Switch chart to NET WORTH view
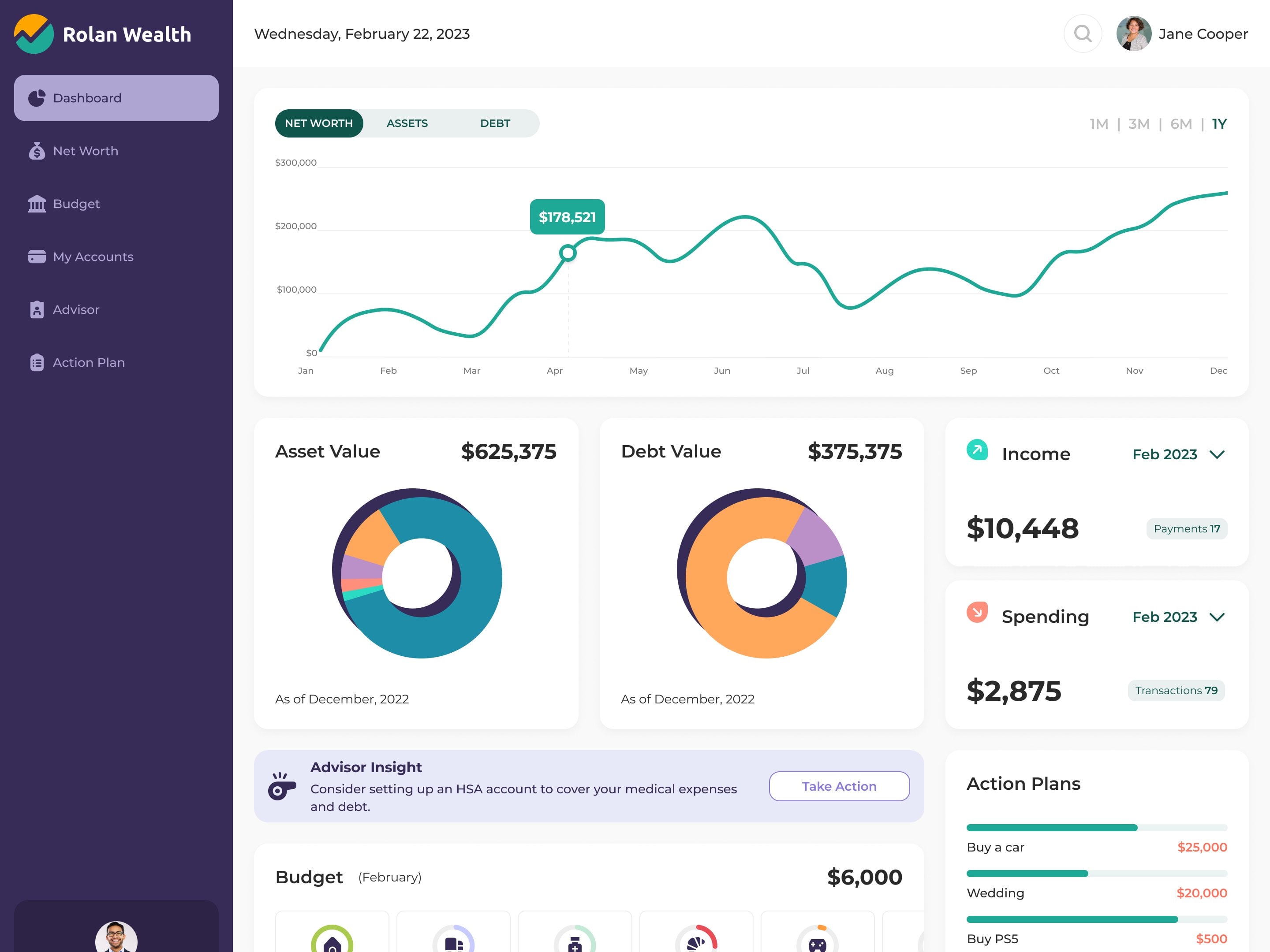Screen dimensions: 1270x952 (x=319, y=123)
